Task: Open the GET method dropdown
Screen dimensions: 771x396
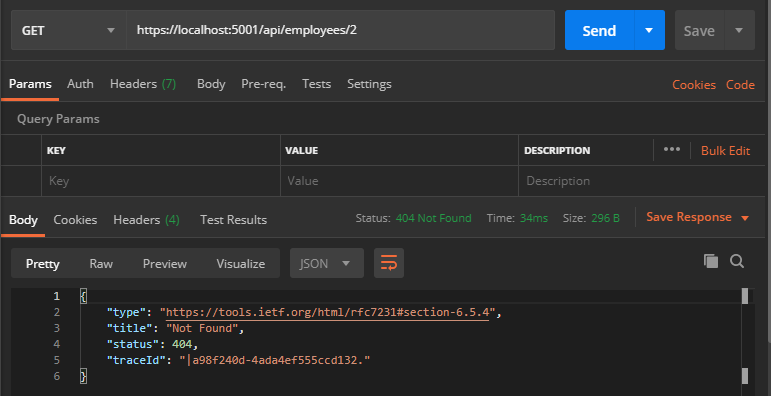Action: [x=68, y=30]
